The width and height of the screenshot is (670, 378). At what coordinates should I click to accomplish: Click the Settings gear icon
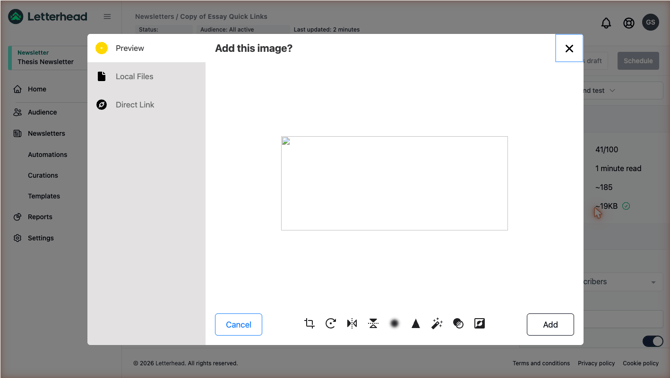[x=18, y=238]
